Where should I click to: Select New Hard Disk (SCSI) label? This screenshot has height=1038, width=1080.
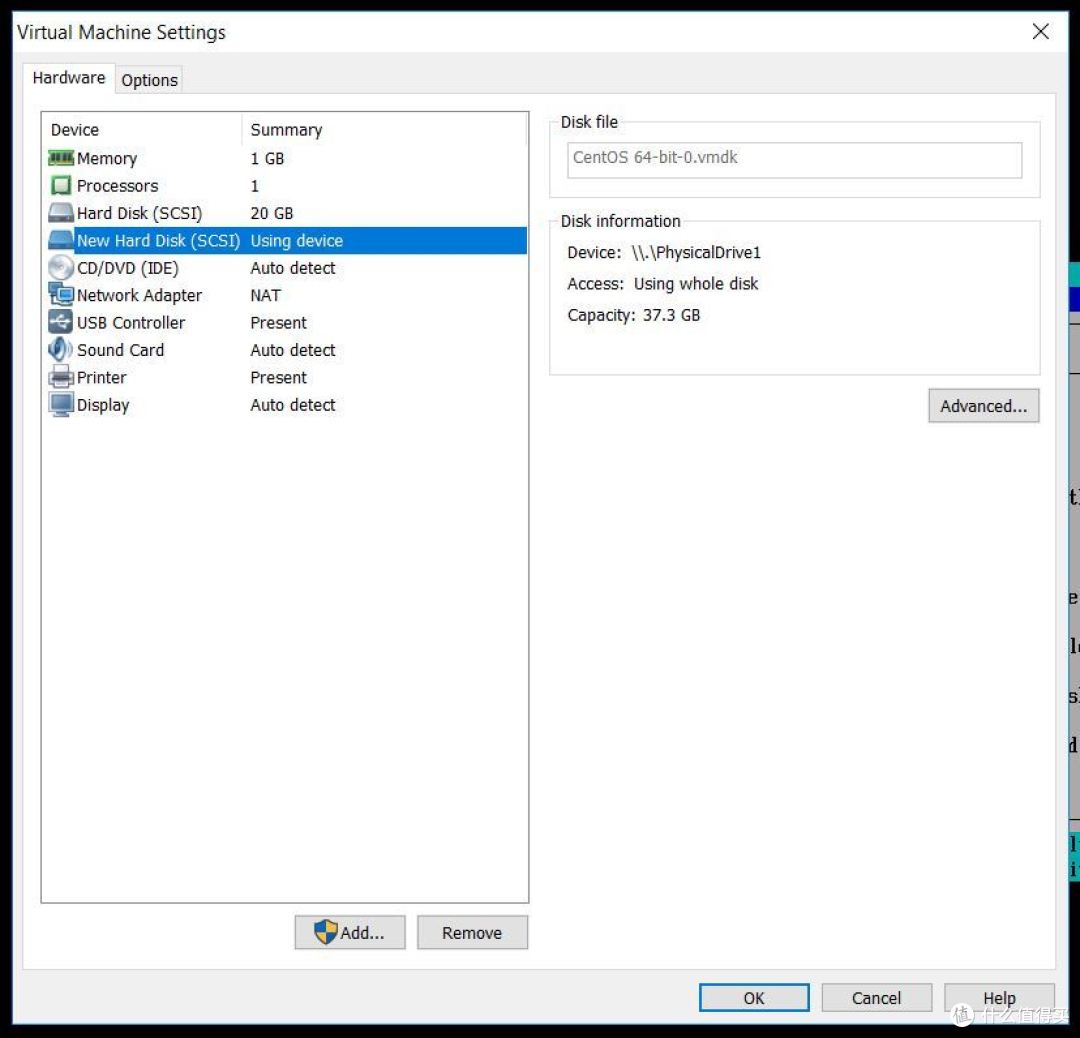[x=158, y=240]
